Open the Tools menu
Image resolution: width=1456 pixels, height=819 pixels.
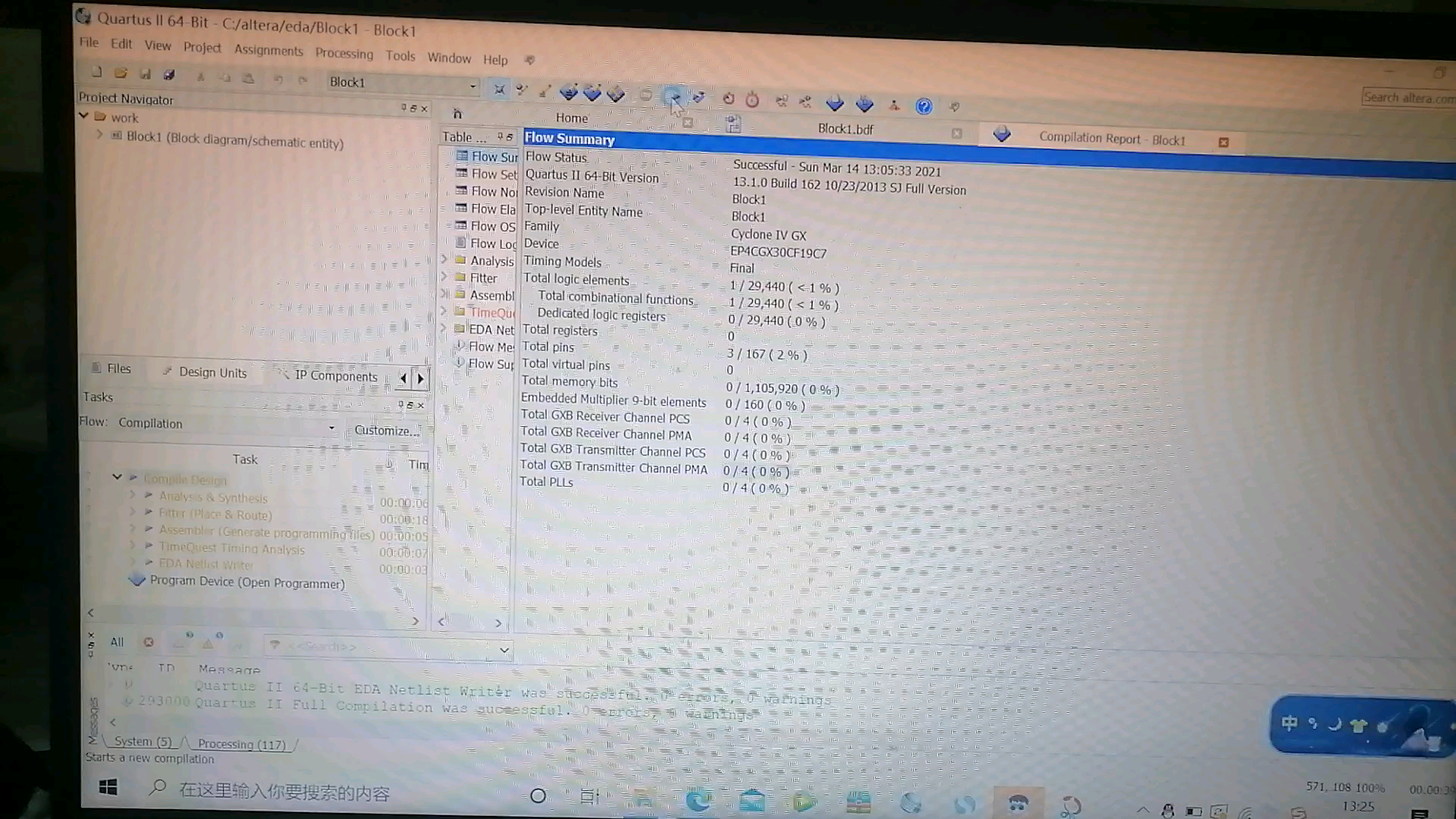coord(400,55)
